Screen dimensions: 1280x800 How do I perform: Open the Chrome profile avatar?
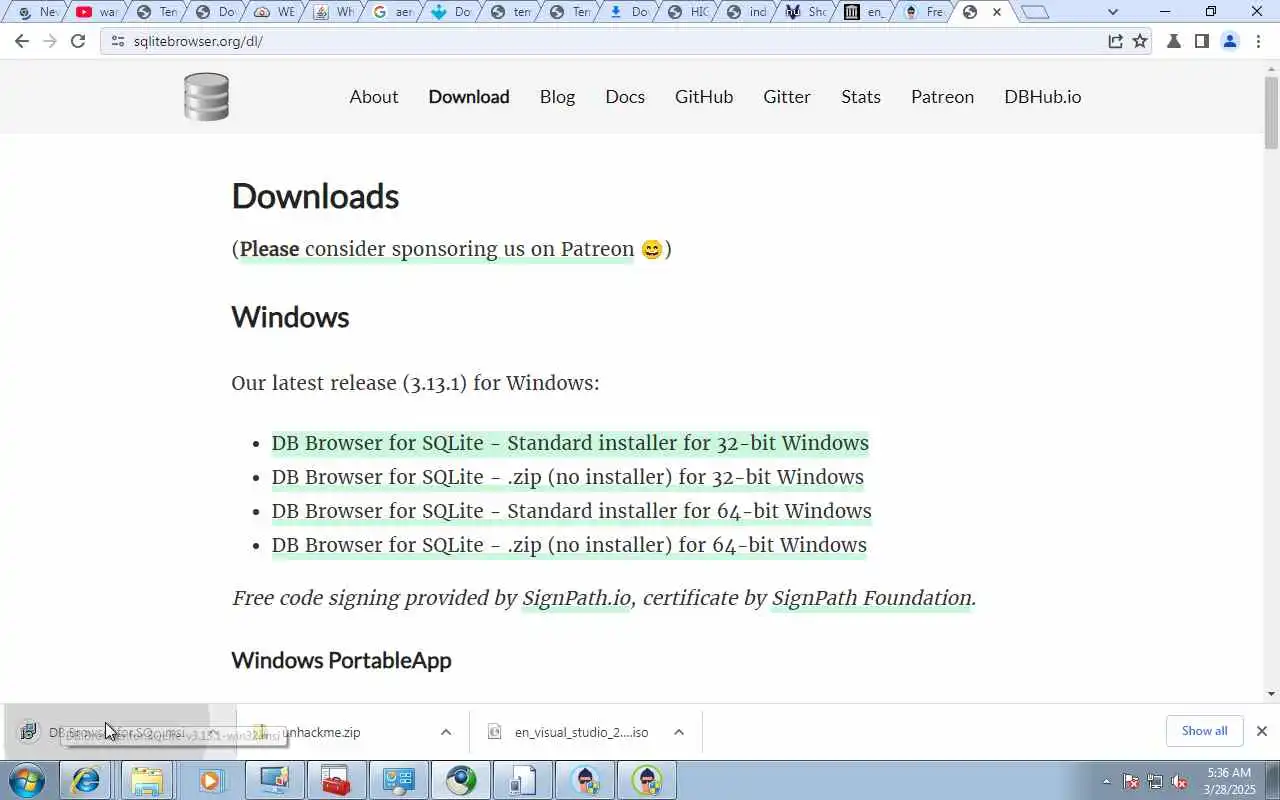(x=1230, y=41)
